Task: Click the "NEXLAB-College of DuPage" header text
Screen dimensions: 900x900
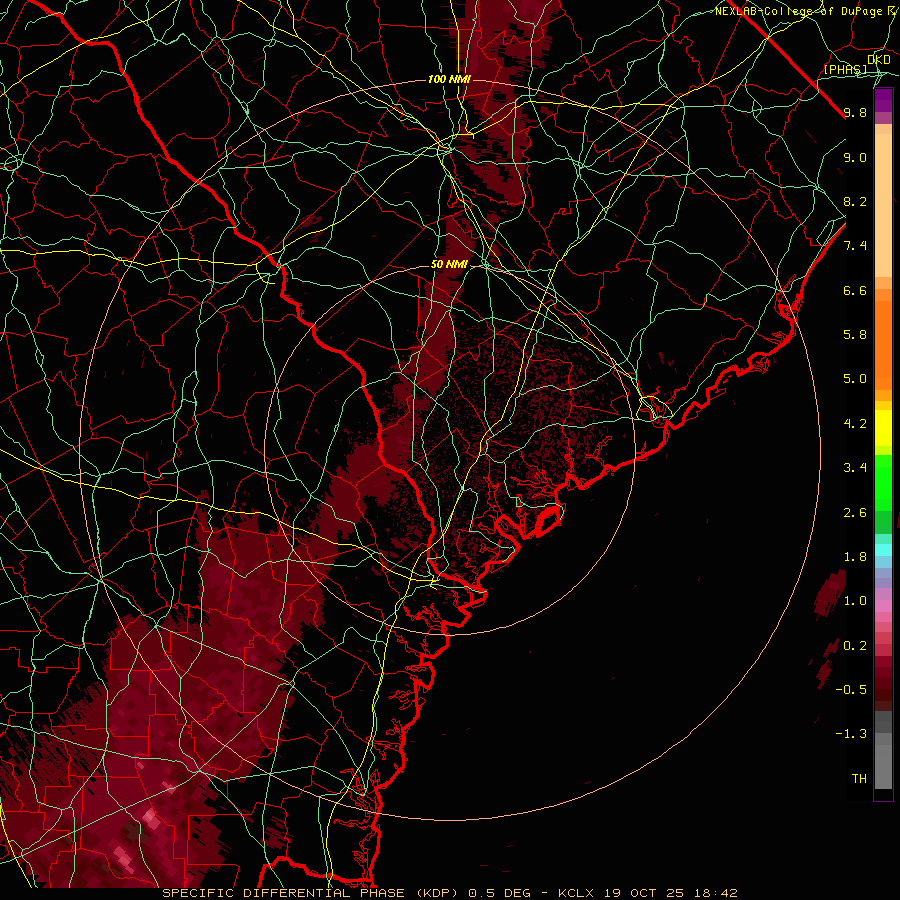Action: [798, 11]
